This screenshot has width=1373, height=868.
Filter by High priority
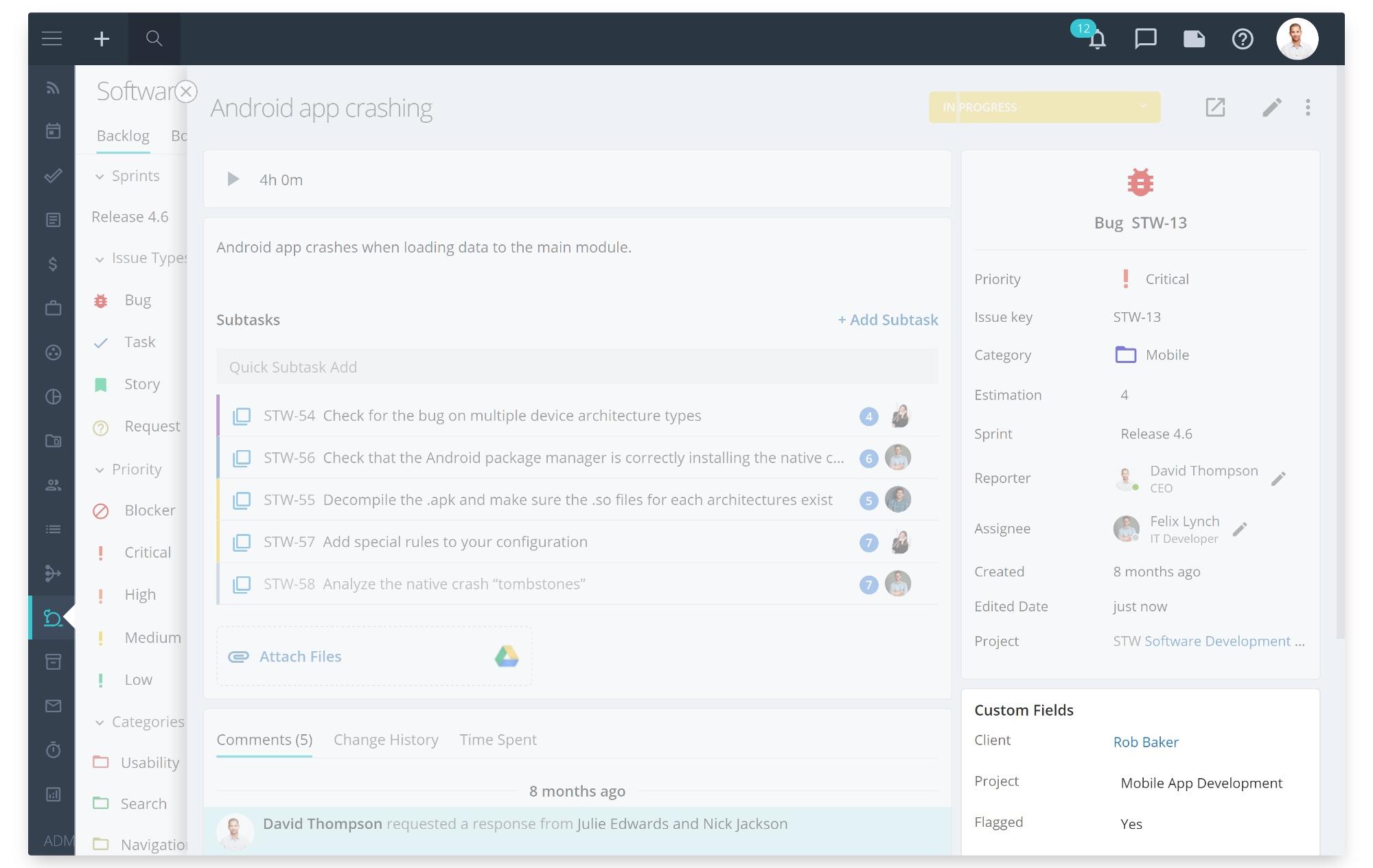[140, 595]
